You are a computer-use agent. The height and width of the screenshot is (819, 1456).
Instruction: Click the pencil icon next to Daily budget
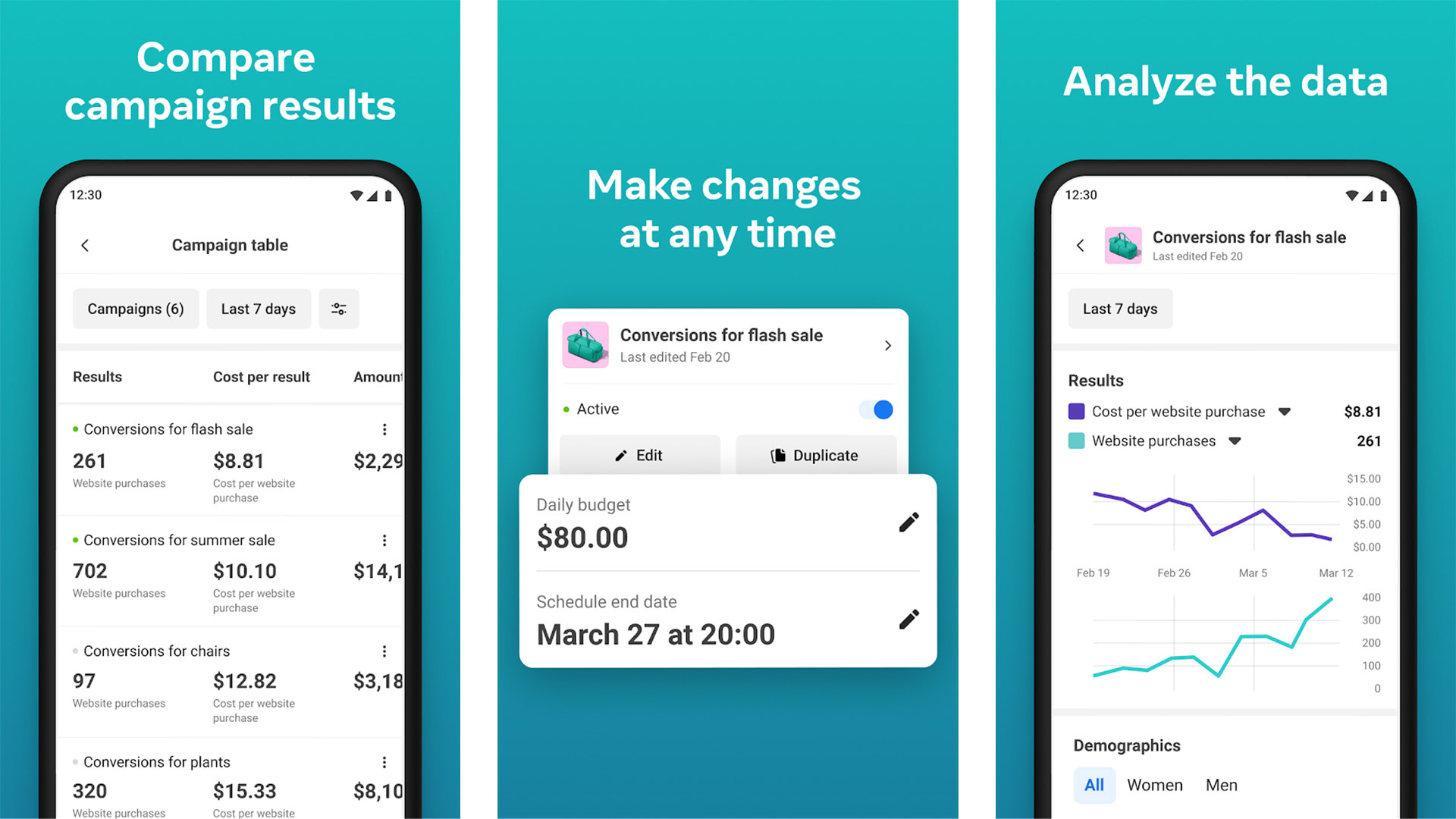pos(909,523)
